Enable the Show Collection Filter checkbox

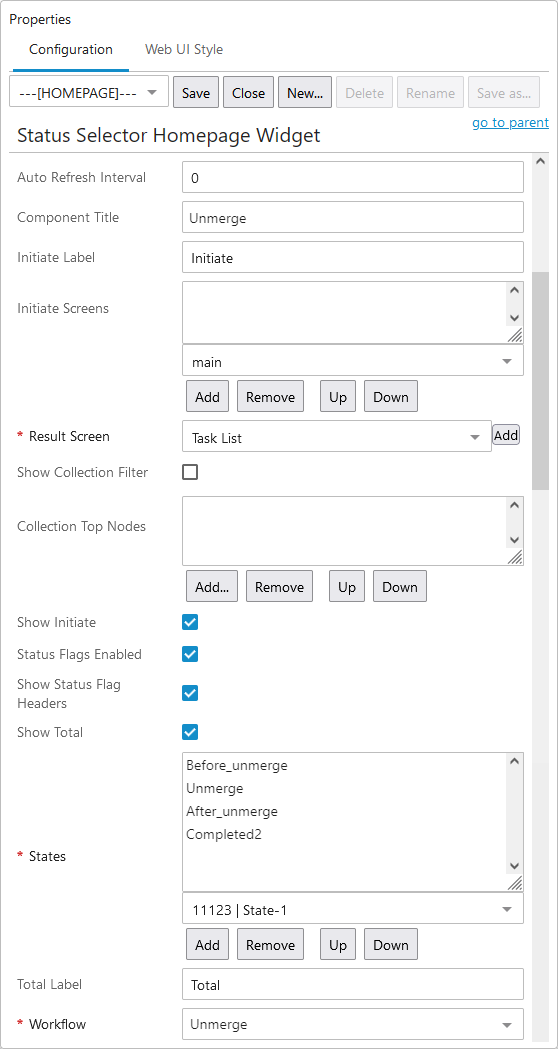[190, 472]
